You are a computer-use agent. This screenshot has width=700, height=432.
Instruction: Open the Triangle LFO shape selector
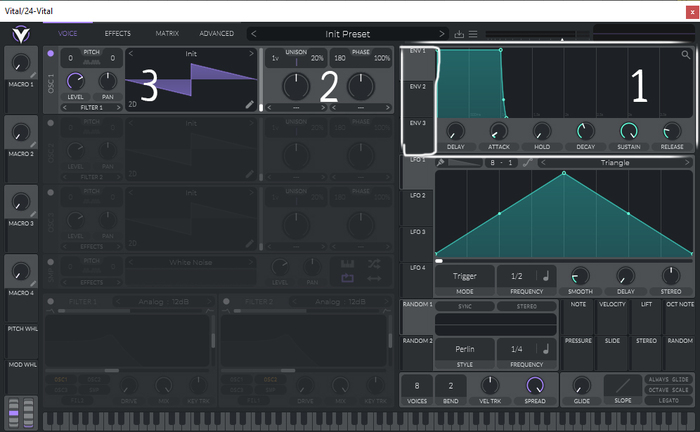point(614,162)
